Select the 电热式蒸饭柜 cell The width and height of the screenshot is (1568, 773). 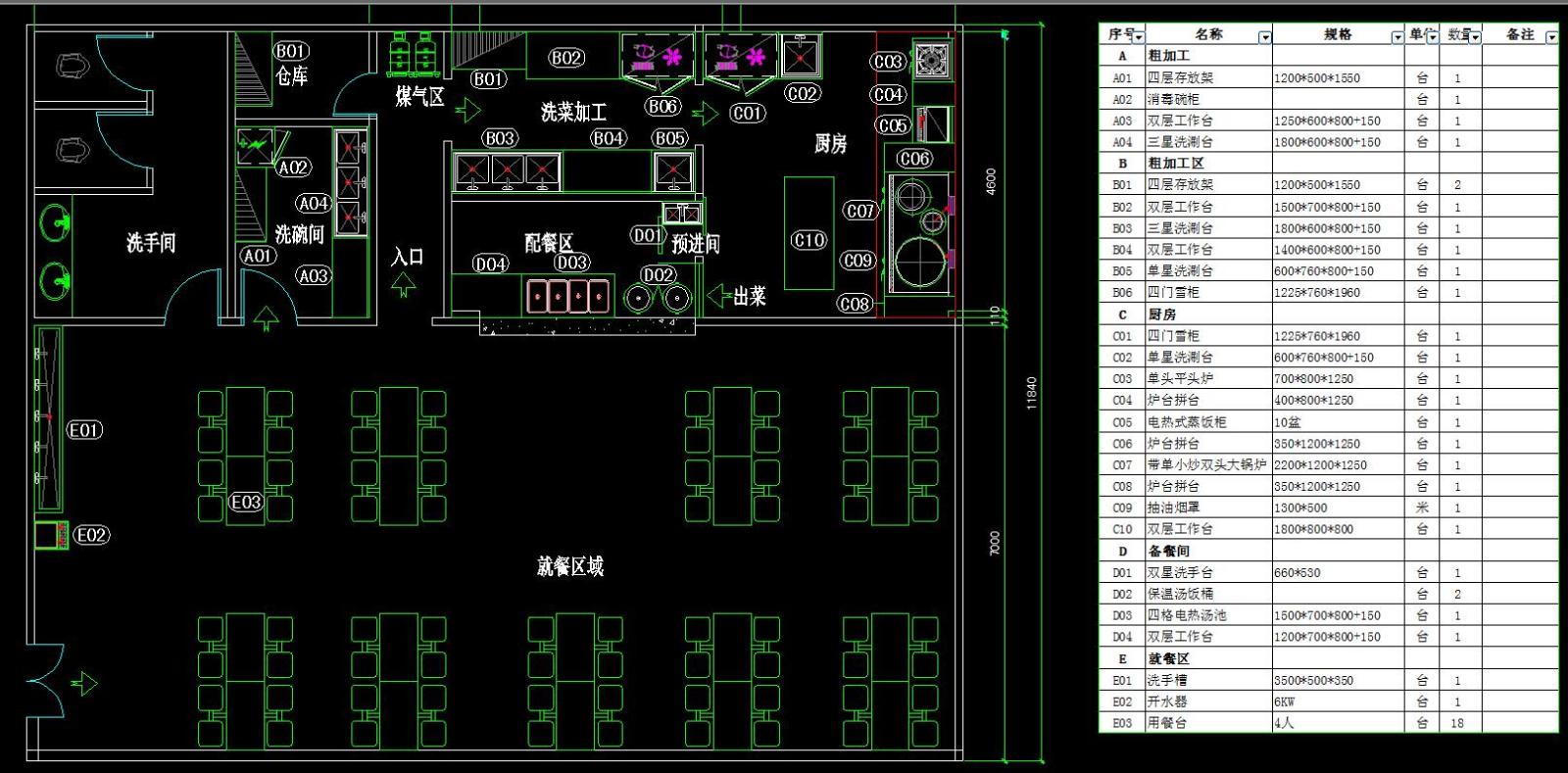pyautogui.click(x=1209, y=422)
